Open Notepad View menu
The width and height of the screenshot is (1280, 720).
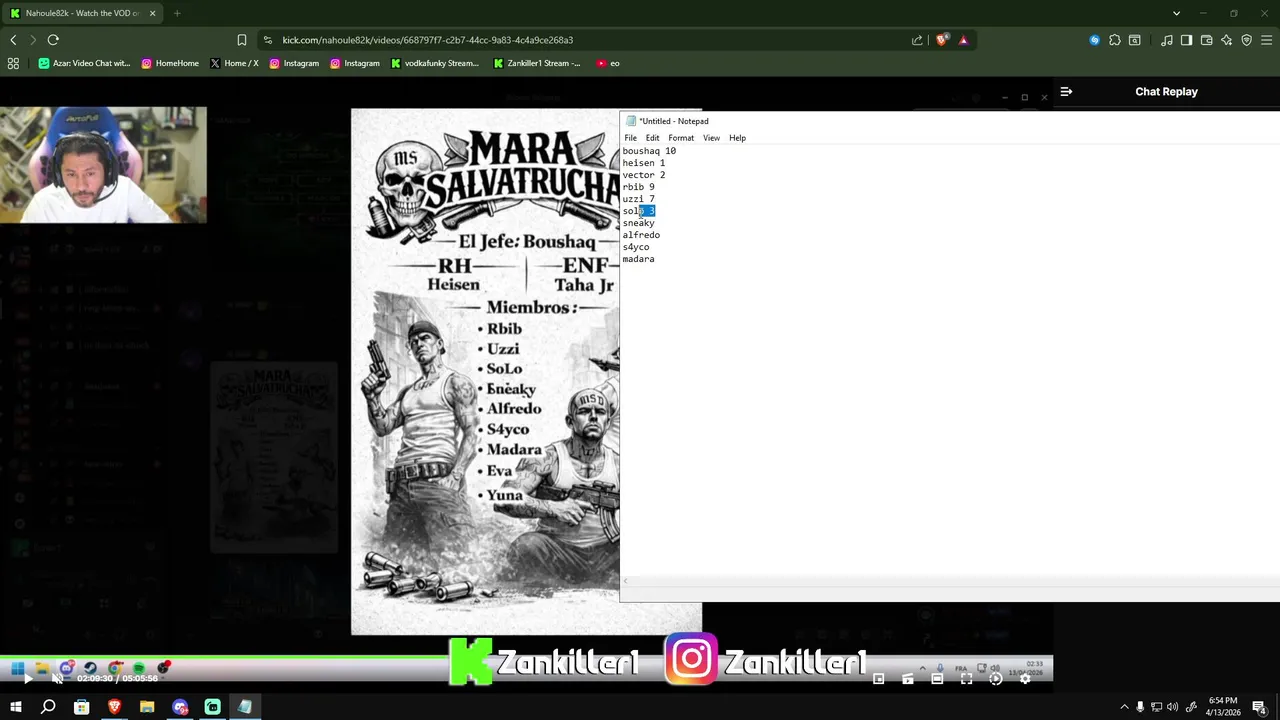[x=711, y=138]
